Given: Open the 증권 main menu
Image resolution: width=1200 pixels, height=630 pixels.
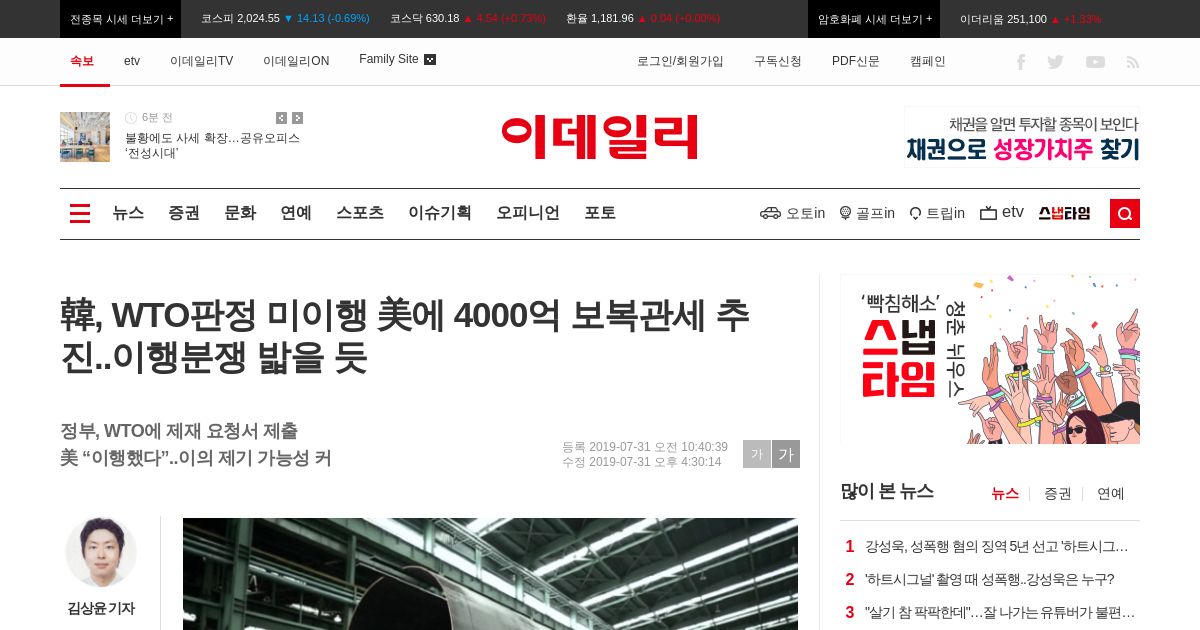Looking at the screenshot, I should pos(184,213).
